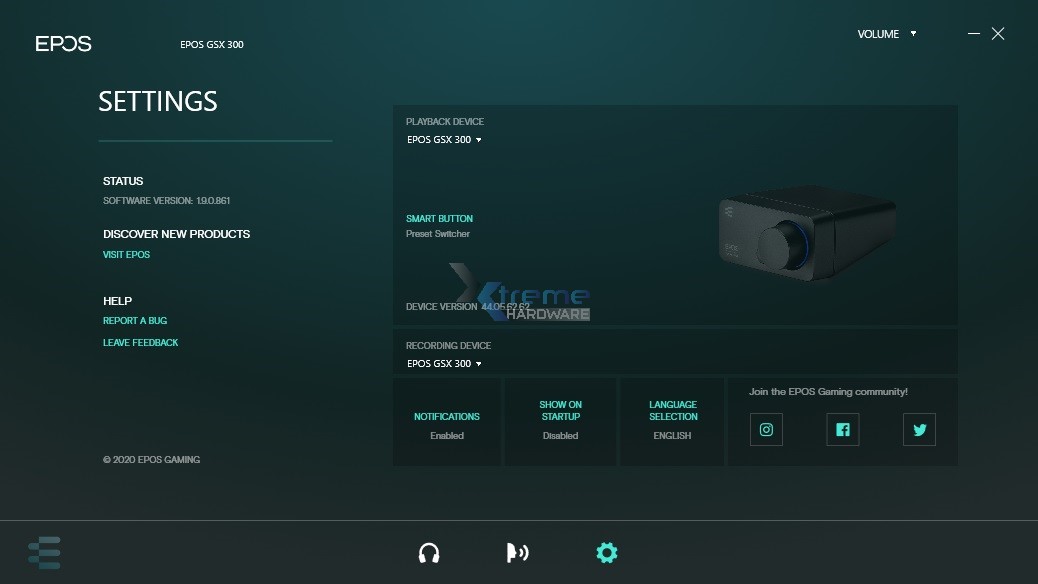The height and width of the screenshot is (584, 1038).
Task: Select the EPOS GSX 300 device tab
Action: (211, 45)
